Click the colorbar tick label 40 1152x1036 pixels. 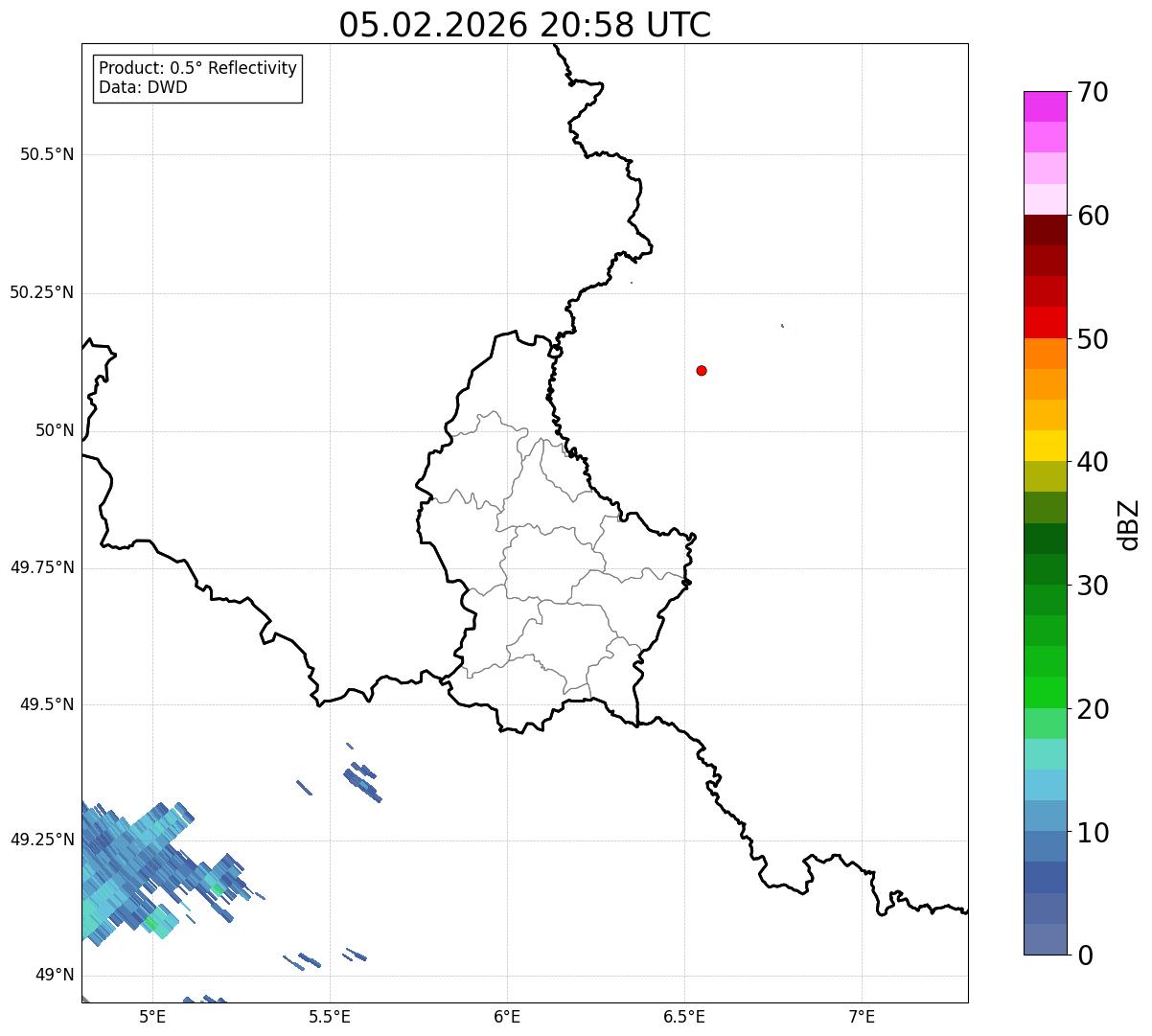pyautogui.click(x=1093, y=462)
